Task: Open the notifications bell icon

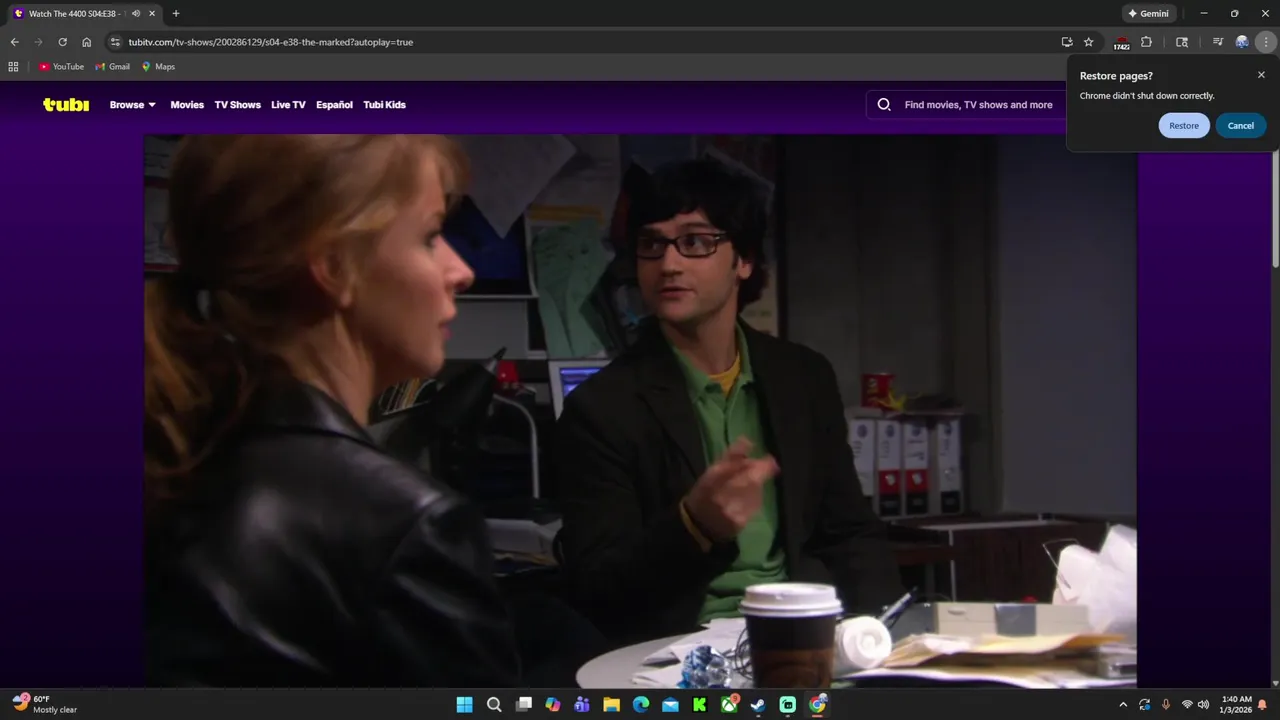Action: [1262, 705]
